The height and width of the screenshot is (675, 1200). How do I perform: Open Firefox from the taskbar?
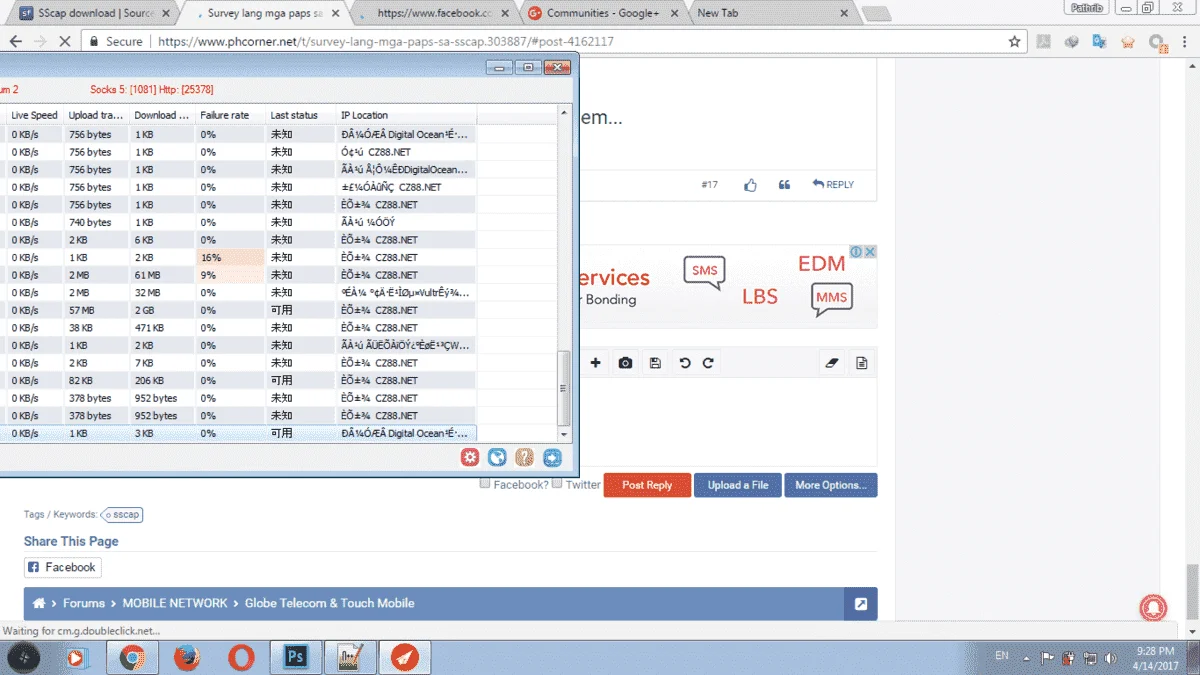pos(186,657)
